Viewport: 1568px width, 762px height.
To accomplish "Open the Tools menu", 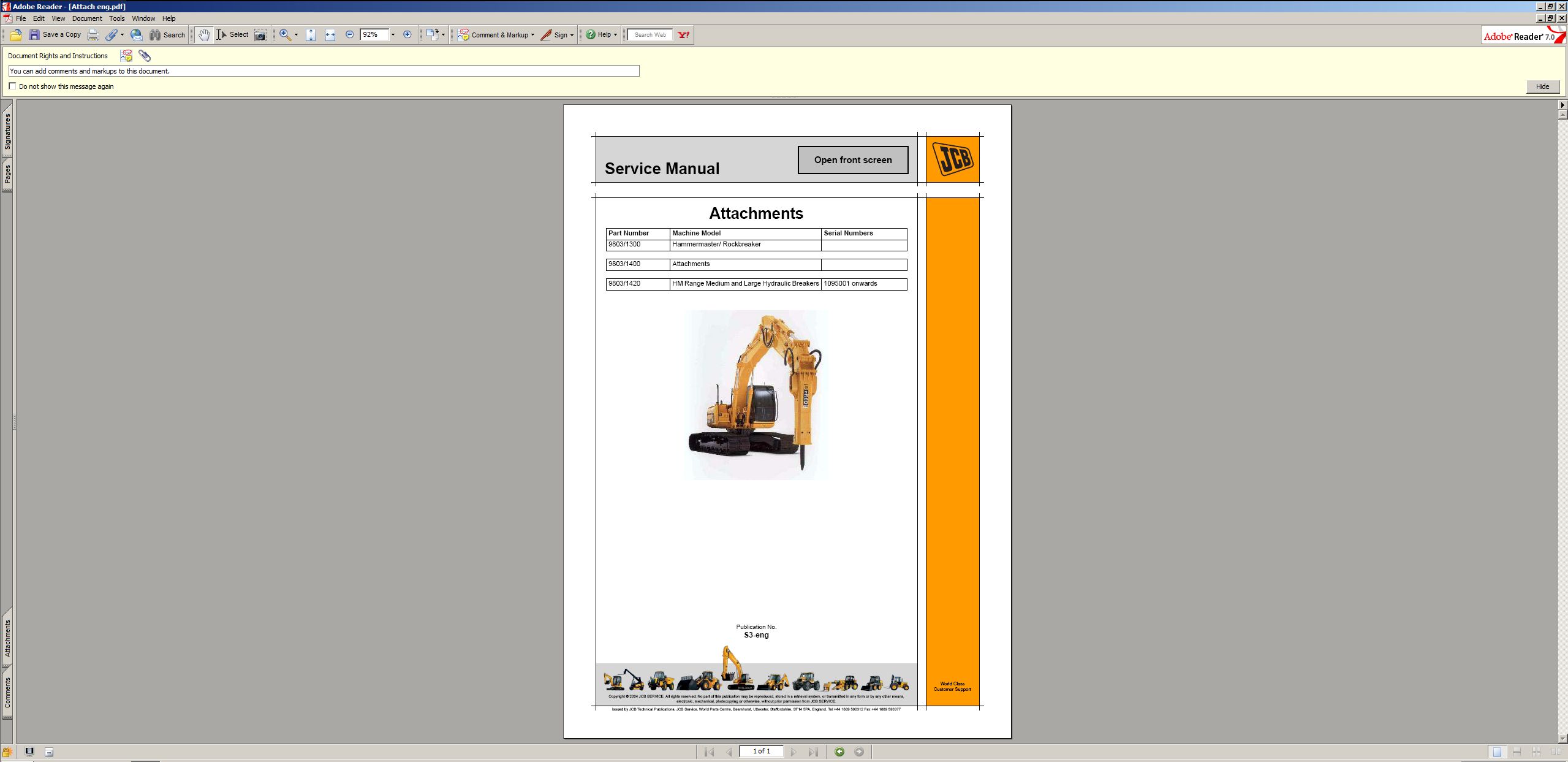I will (116, 18).
